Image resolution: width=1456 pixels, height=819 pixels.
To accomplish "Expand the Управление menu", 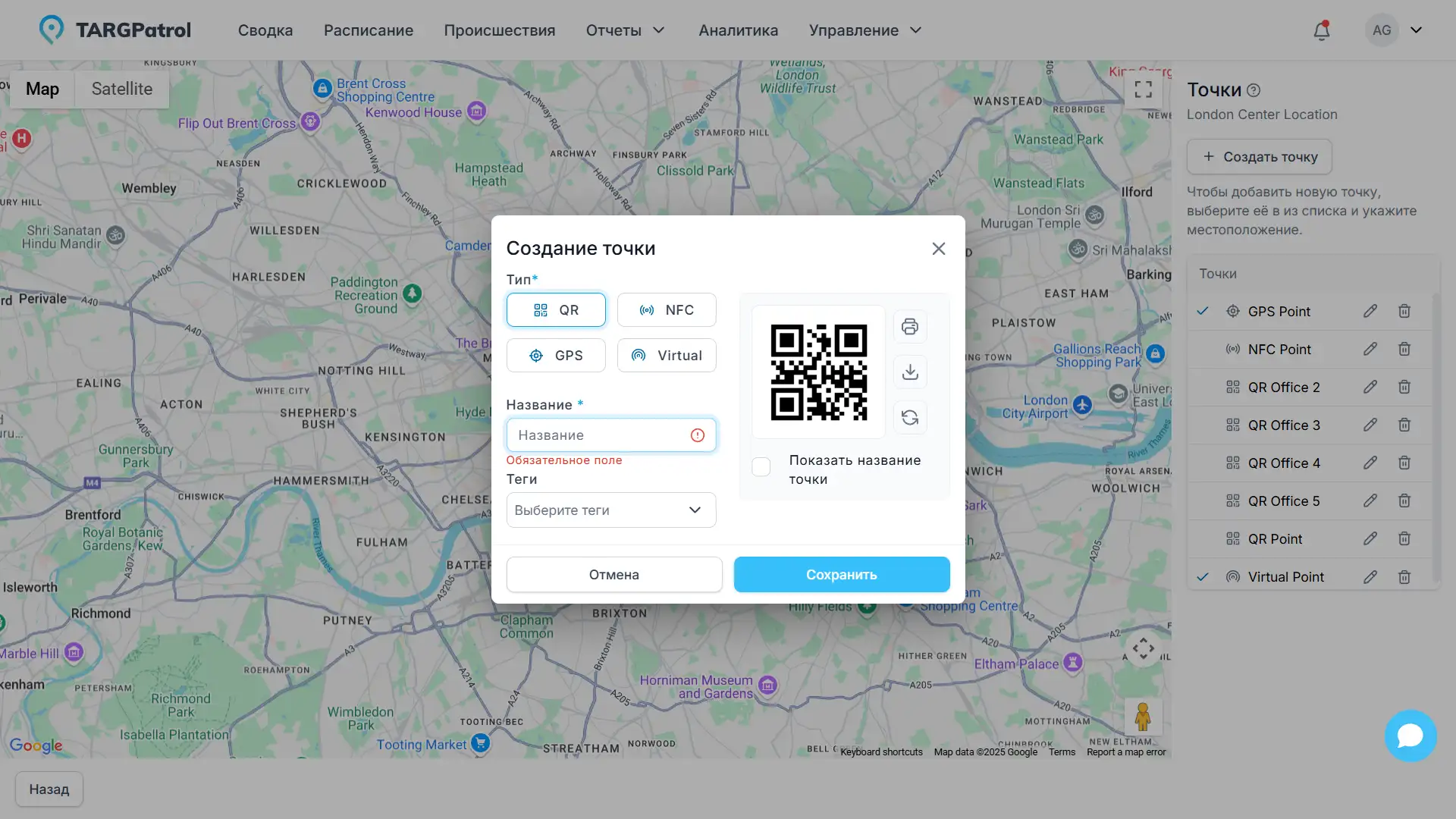I will tap(864, 30).
